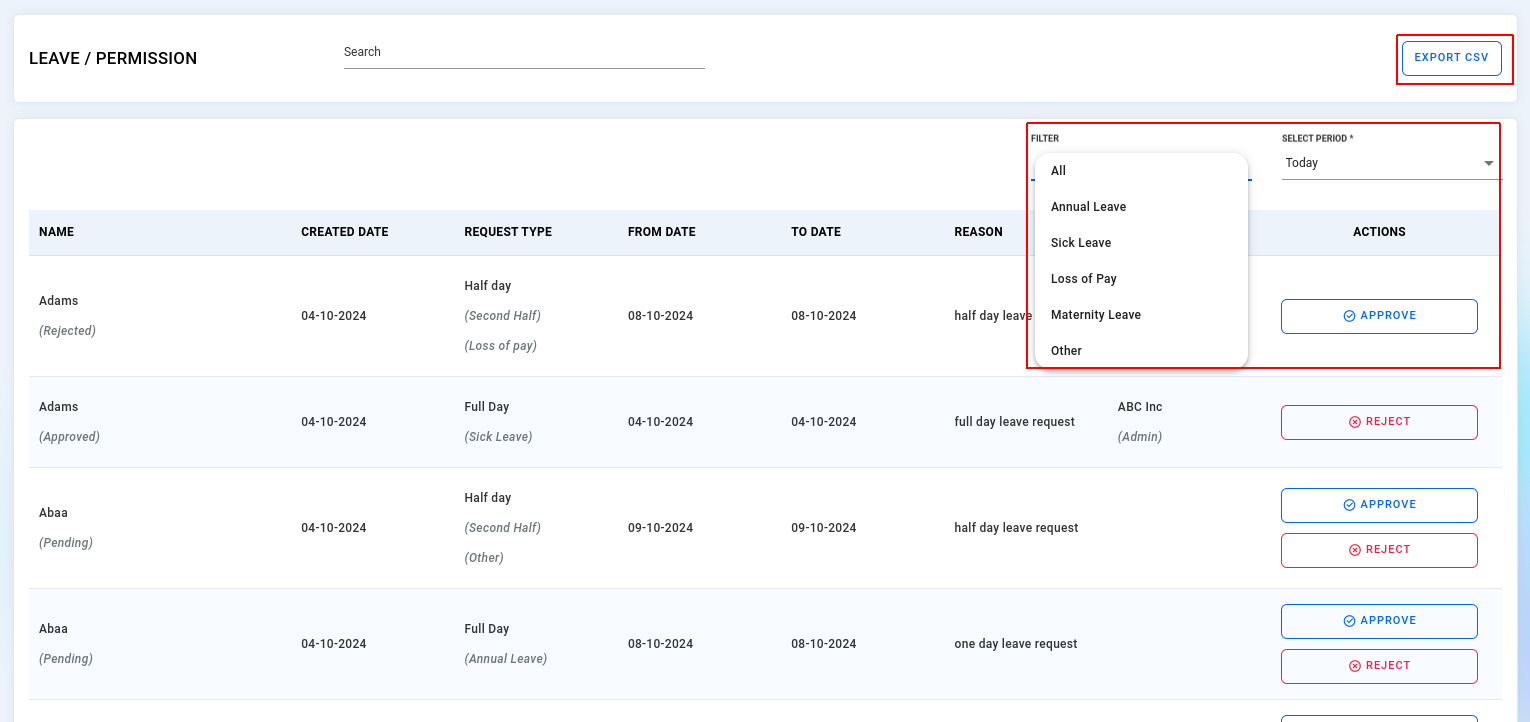The height and width of the screenshot is (722, 1530).
Task: Approve Adams rejected half day request
Action: point(1379,316)
